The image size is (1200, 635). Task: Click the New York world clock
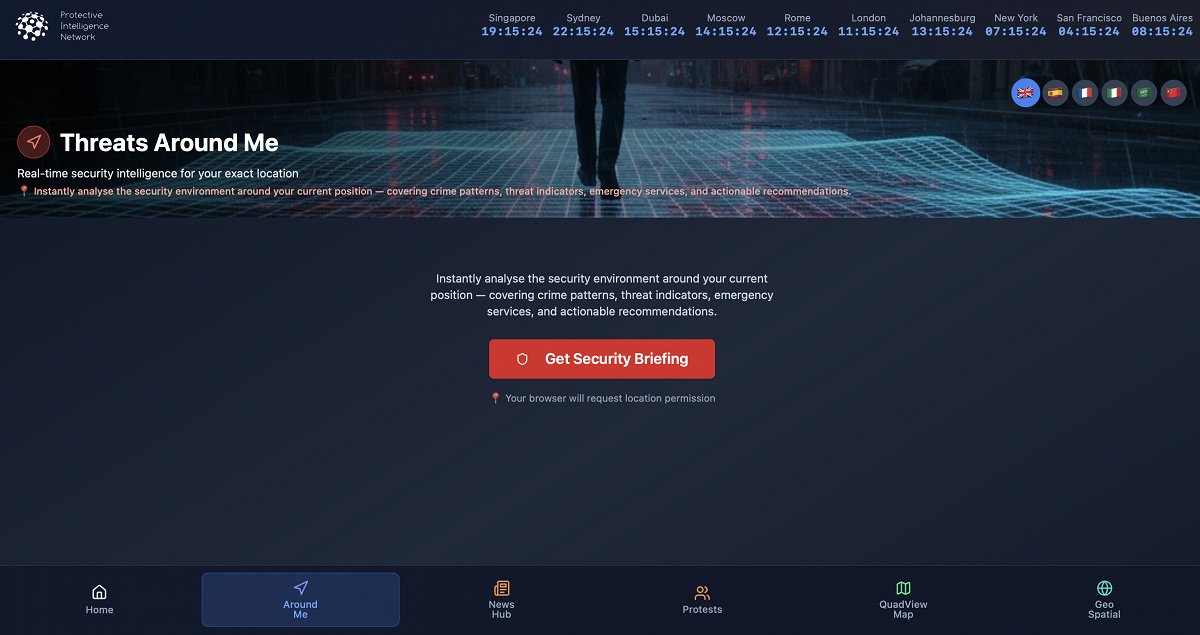coord(1015,25)
